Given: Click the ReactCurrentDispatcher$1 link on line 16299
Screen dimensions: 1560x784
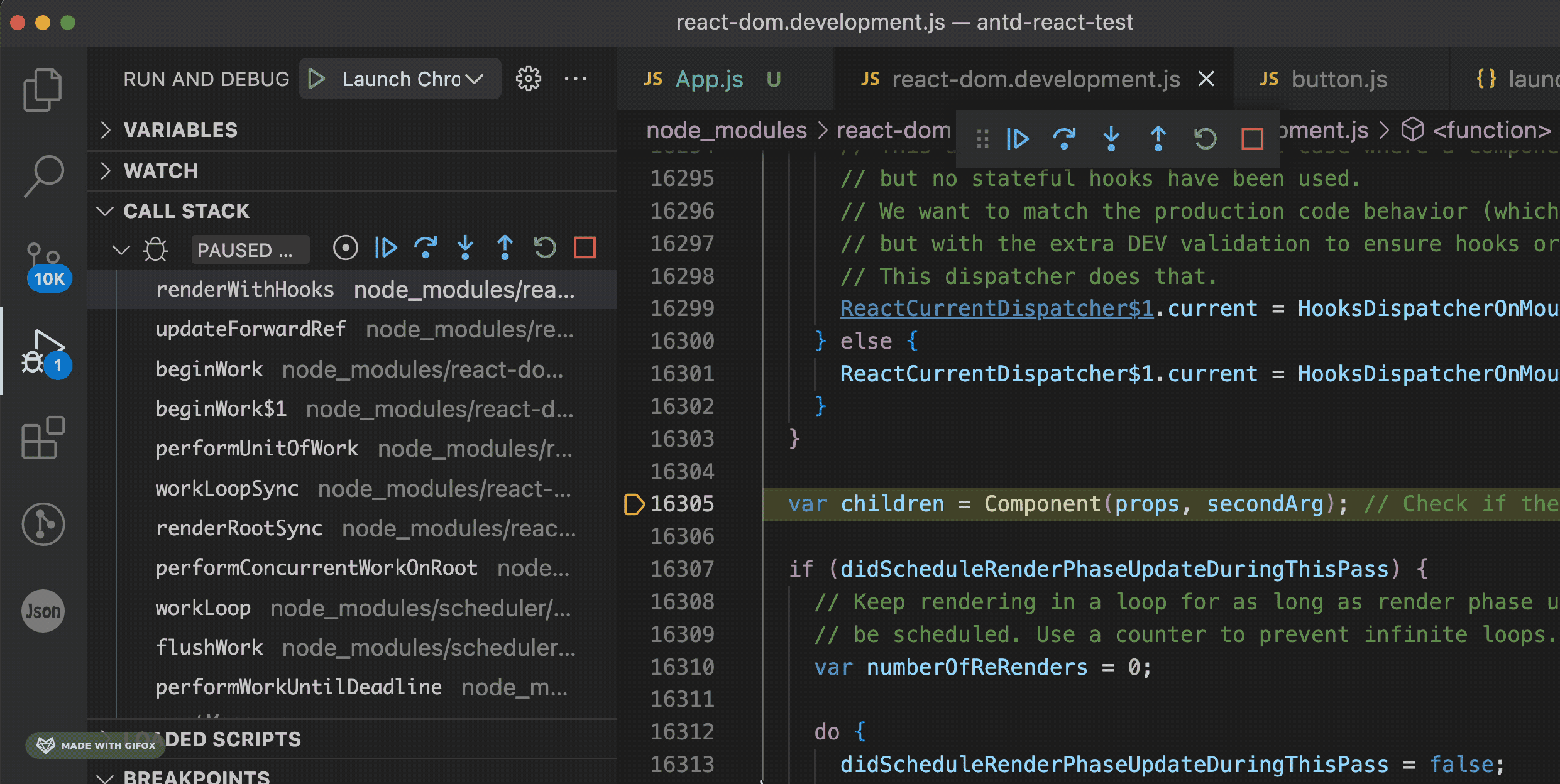Looking at the screenshot, I should pos(996,308).
